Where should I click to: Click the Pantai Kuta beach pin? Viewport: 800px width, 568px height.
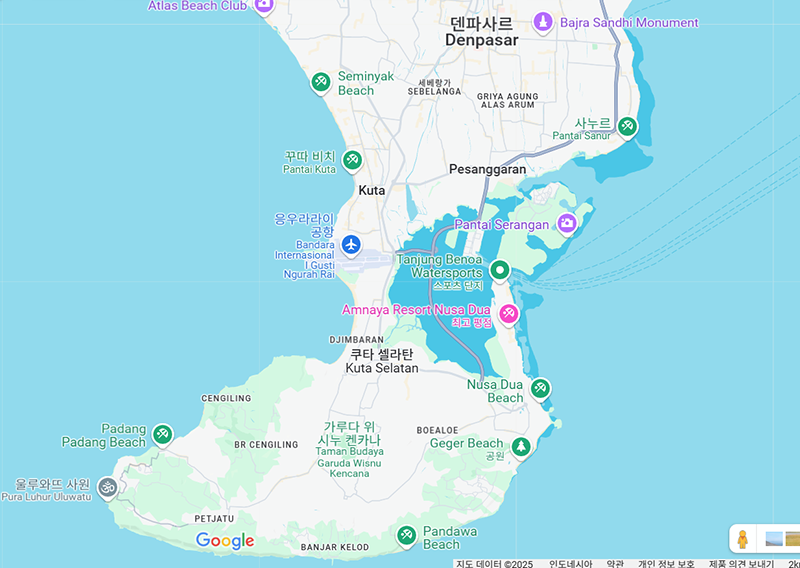point(352,160)
